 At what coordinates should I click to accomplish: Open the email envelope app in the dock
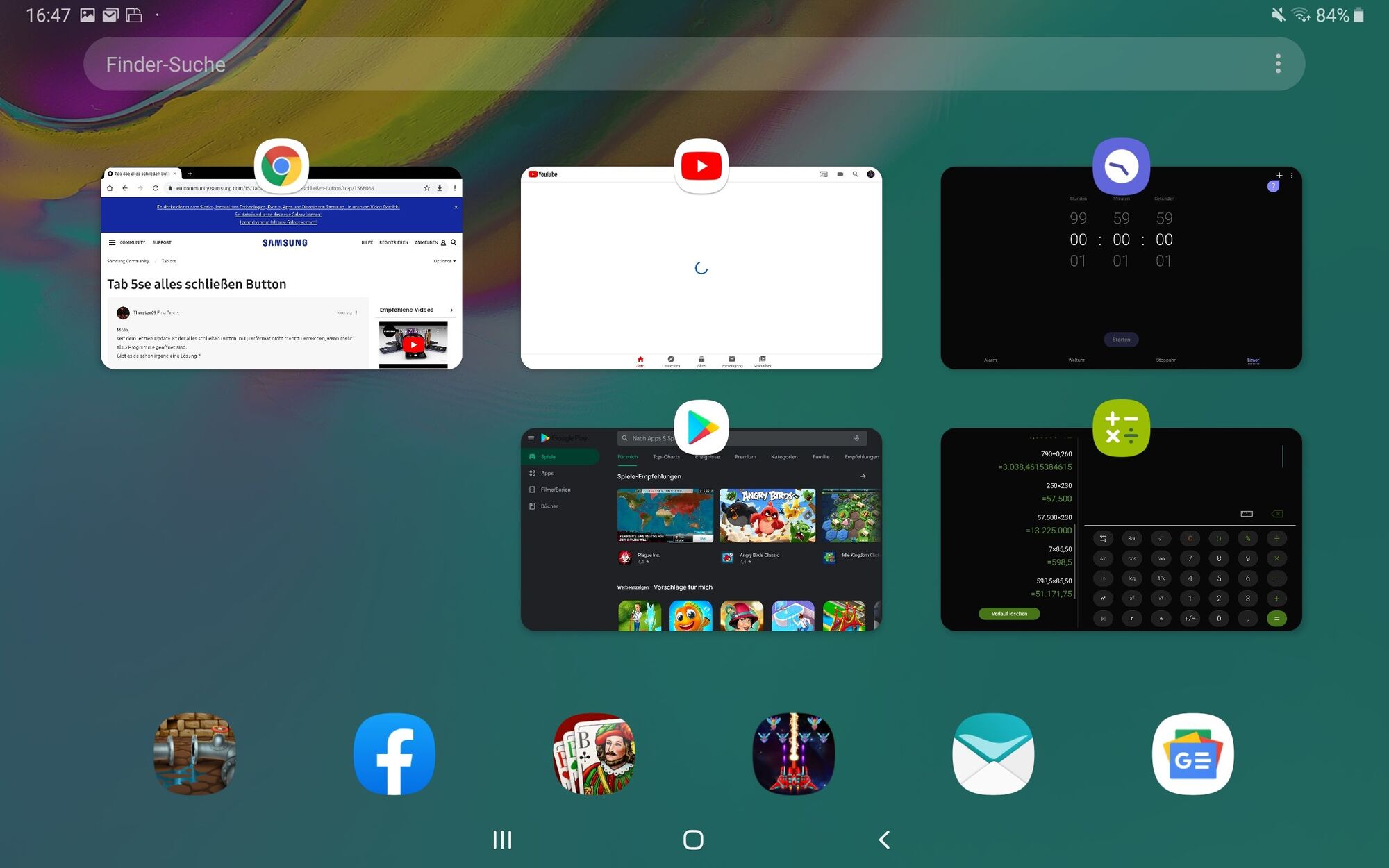click(x=993, y=753)
